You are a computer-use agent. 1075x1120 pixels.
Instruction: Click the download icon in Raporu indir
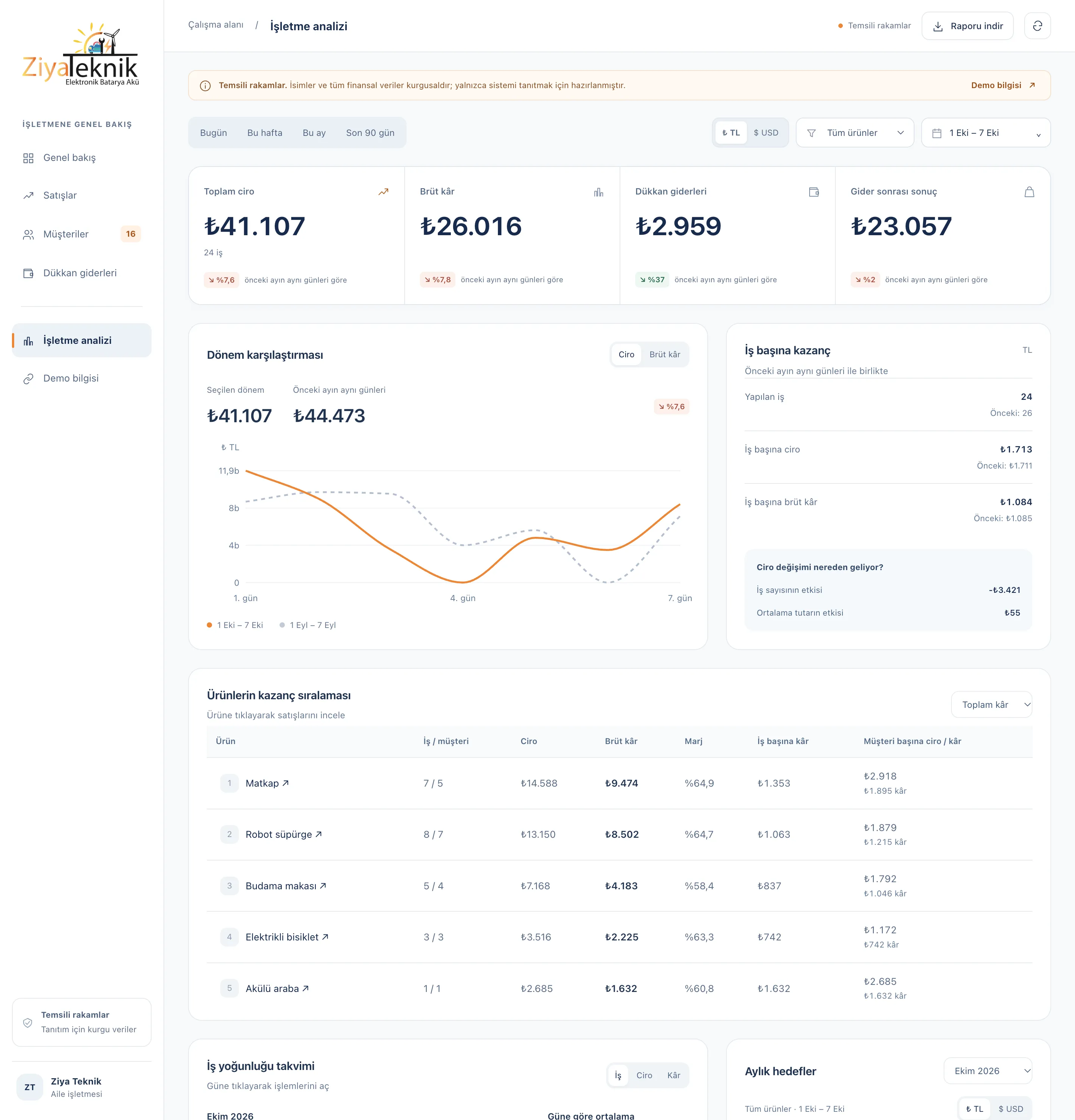click(938, 26)
